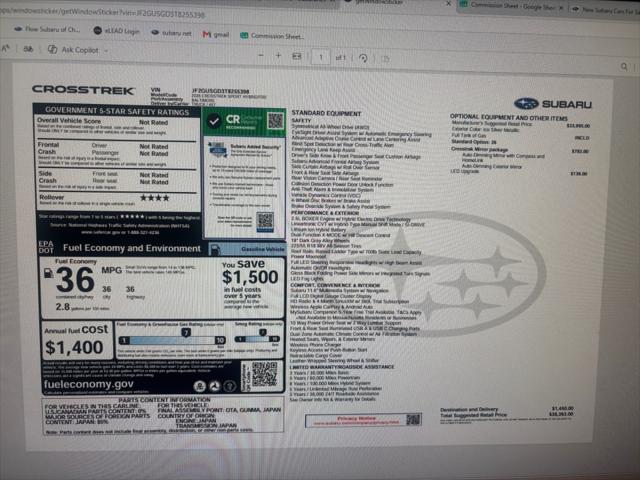Switch to Commission Sheet - Google Sheets tab
Screen dimensions: 640x480
coord(508,5)
